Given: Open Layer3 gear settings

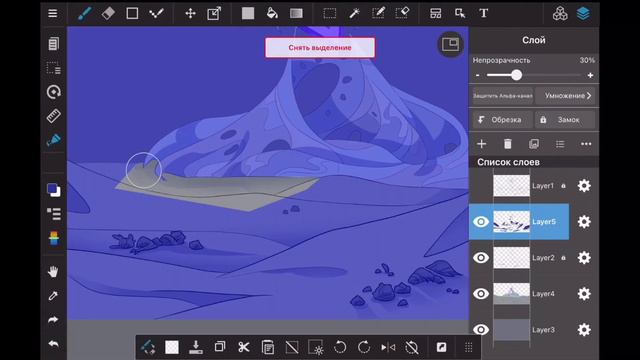Looking at the screenshot, I should coord(584,329).
